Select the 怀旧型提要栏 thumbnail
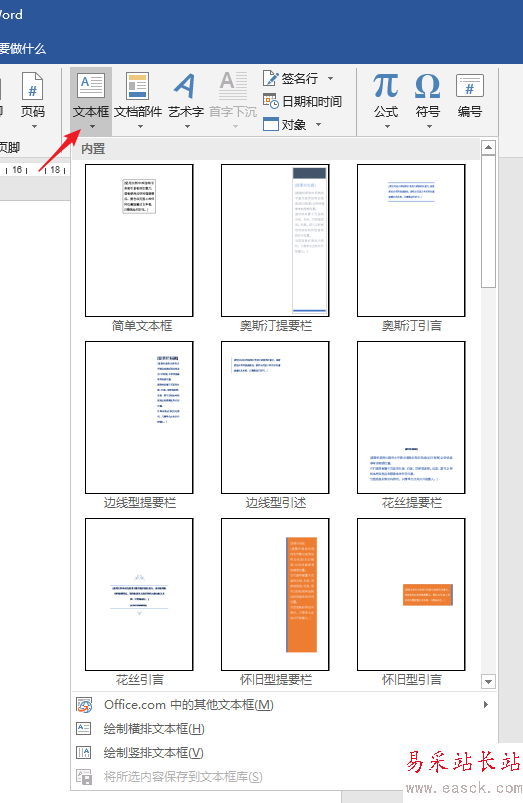This screenshot has width=523, height=803. point(275,594)
